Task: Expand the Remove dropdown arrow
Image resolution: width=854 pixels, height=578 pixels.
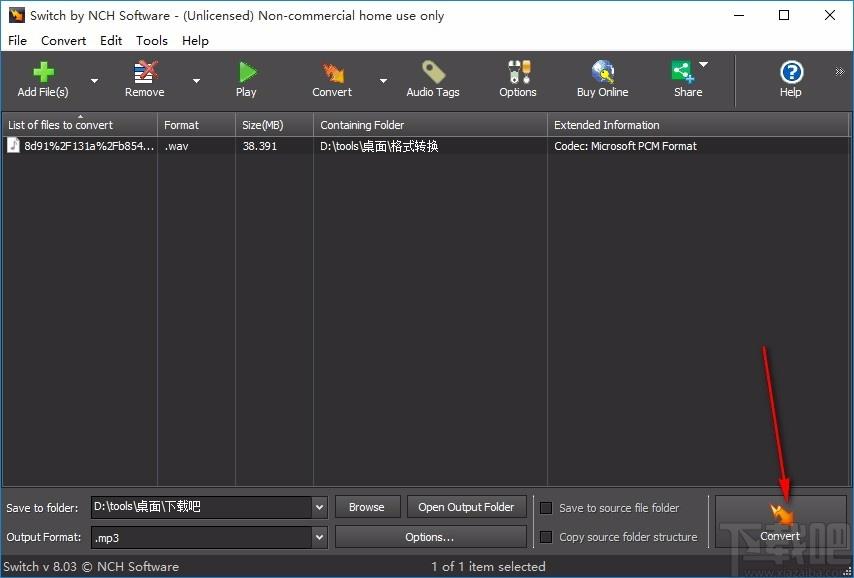Action: point(196,81)
